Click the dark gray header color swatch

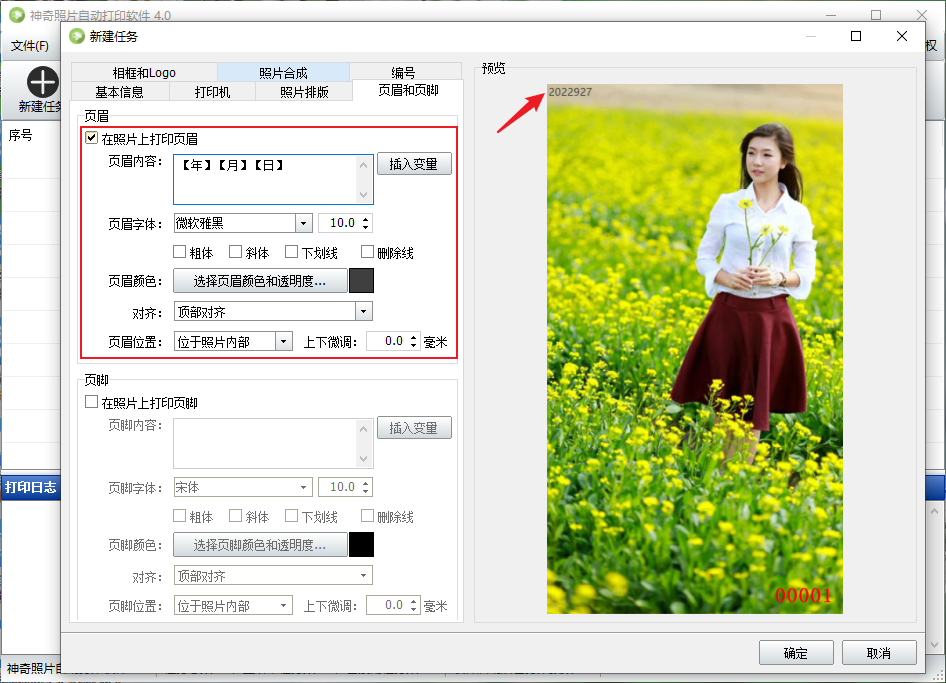click(361, 281)
